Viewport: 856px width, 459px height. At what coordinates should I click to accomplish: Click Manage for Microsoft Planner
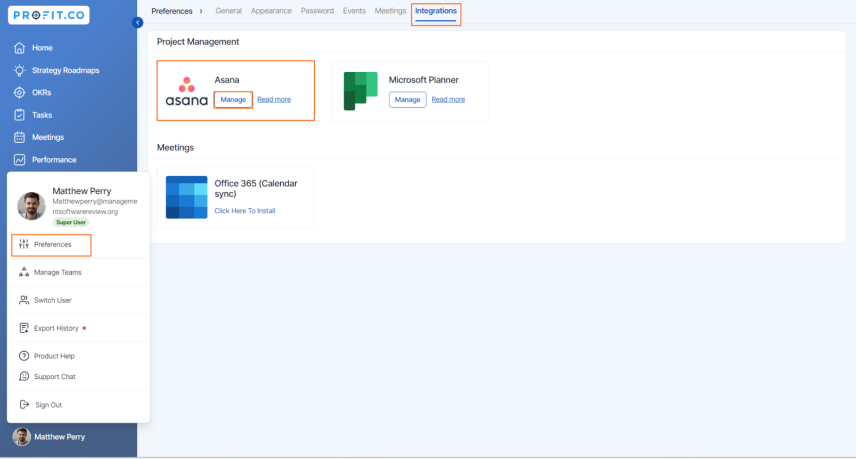(x=407, y=100)
